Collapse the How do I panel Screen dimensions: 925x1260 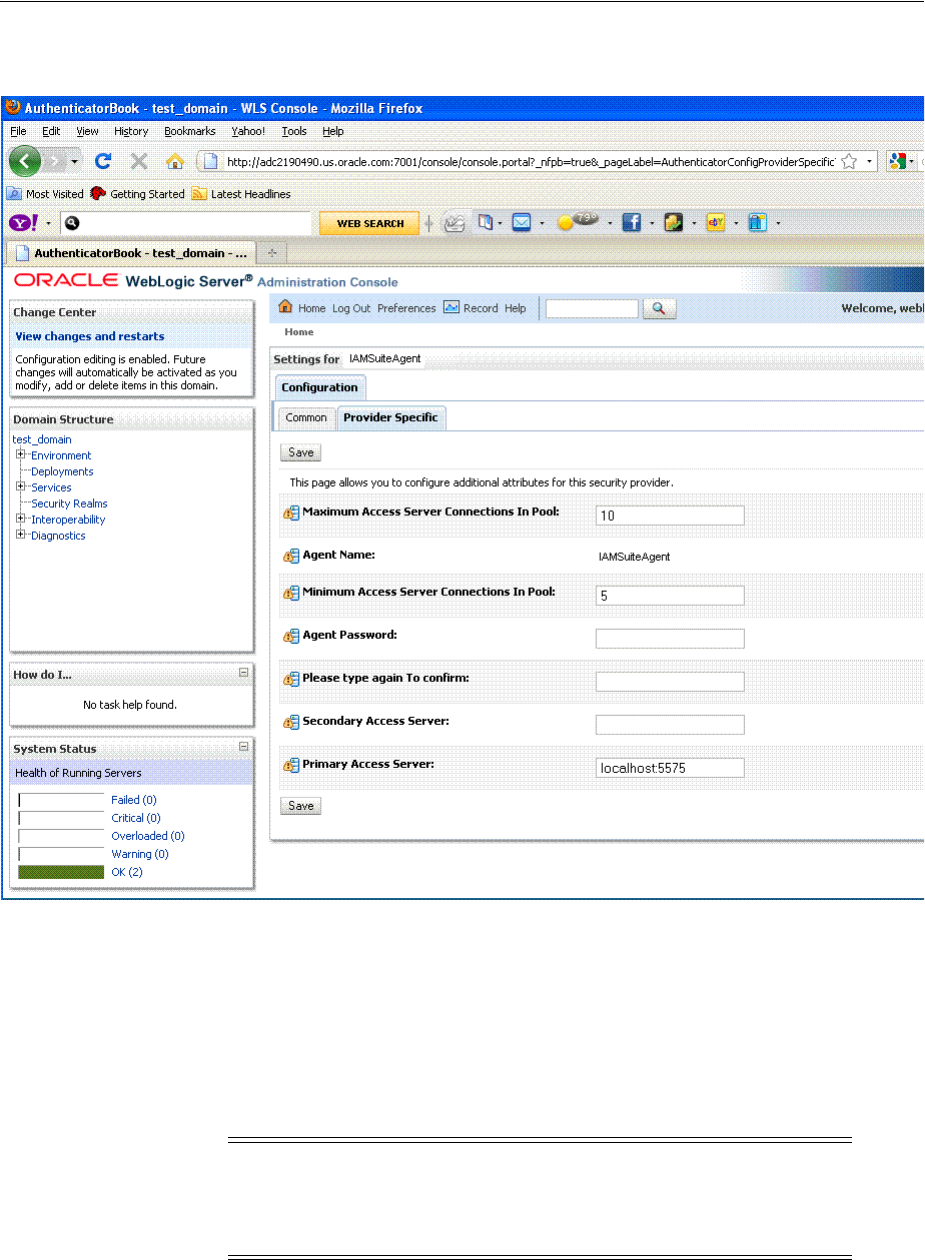[x=243, y=673]
